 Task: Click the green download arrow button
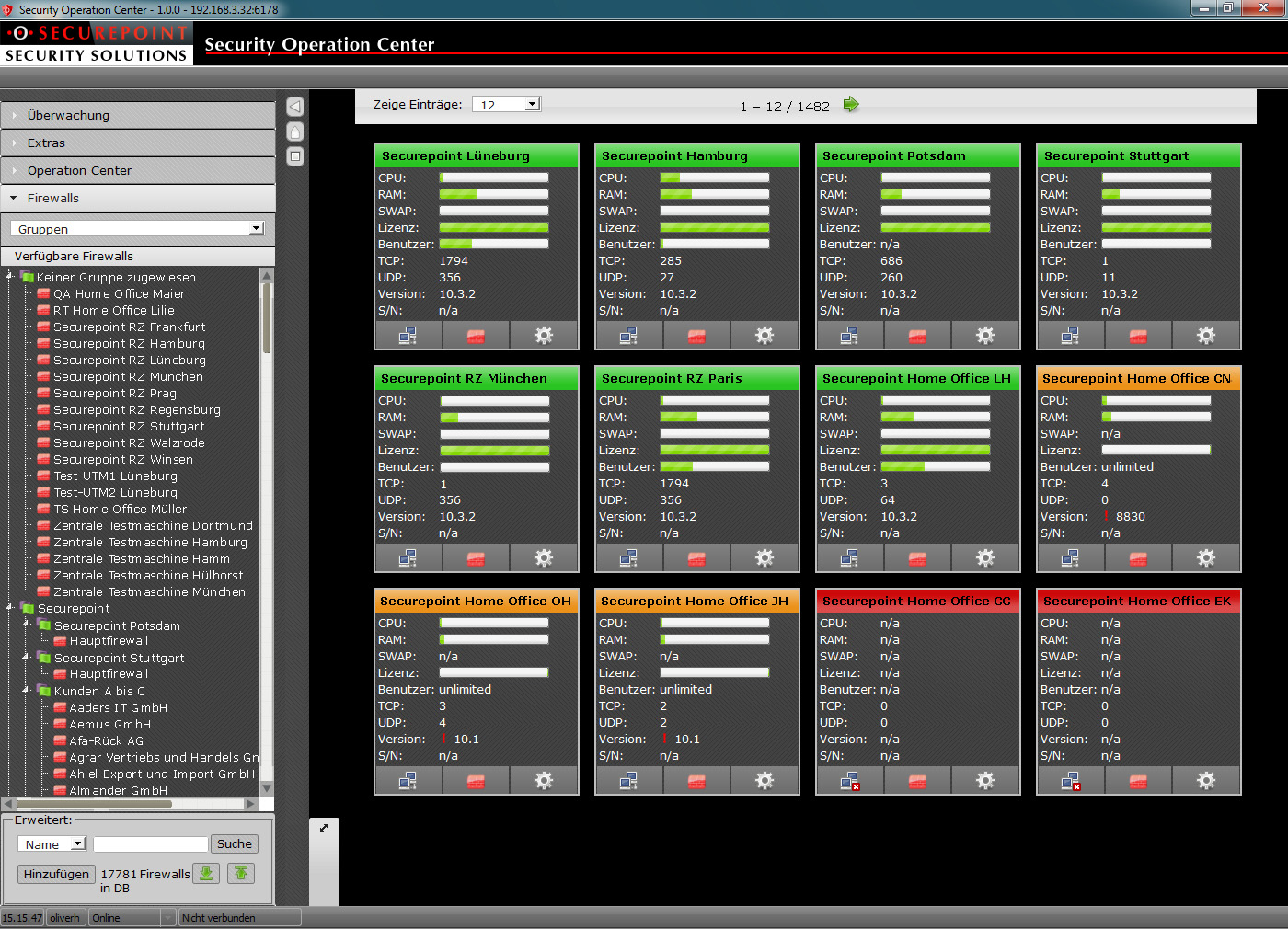[x=207, y=873]
